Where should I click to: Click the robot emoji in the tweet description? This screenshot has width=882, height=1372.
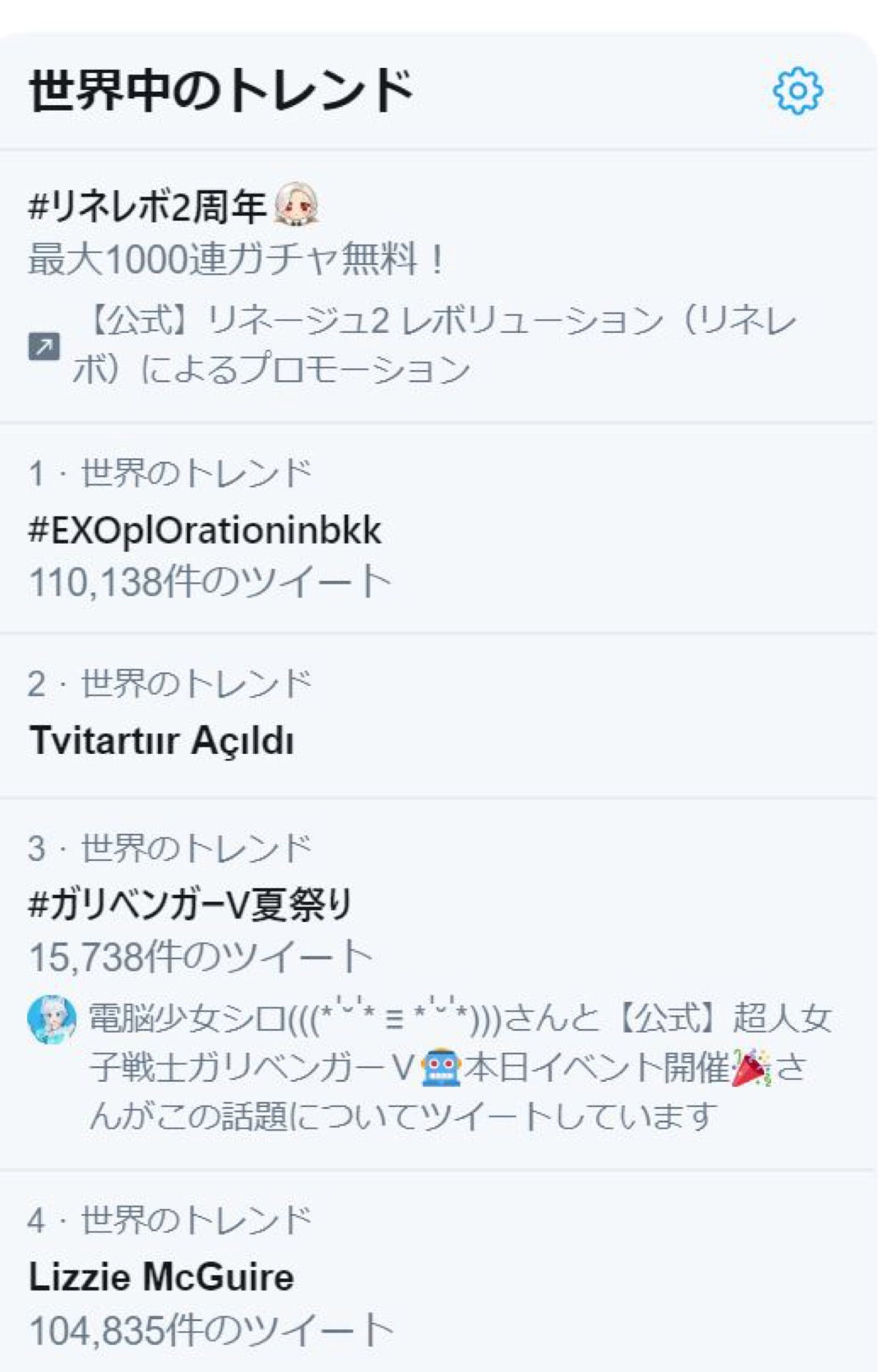tap(441, 1068)
